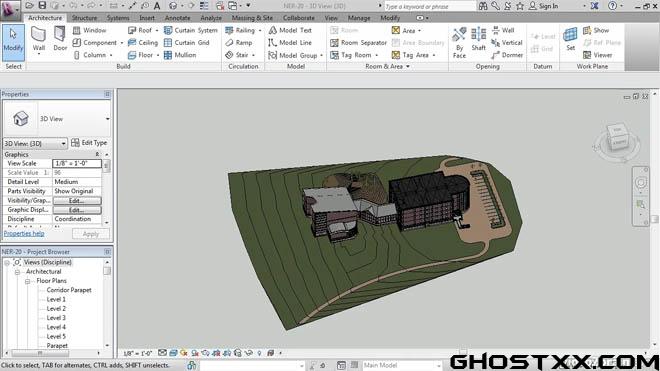660x371 pixels.
Task: Pick the Door tool
Action: point(60,40)
